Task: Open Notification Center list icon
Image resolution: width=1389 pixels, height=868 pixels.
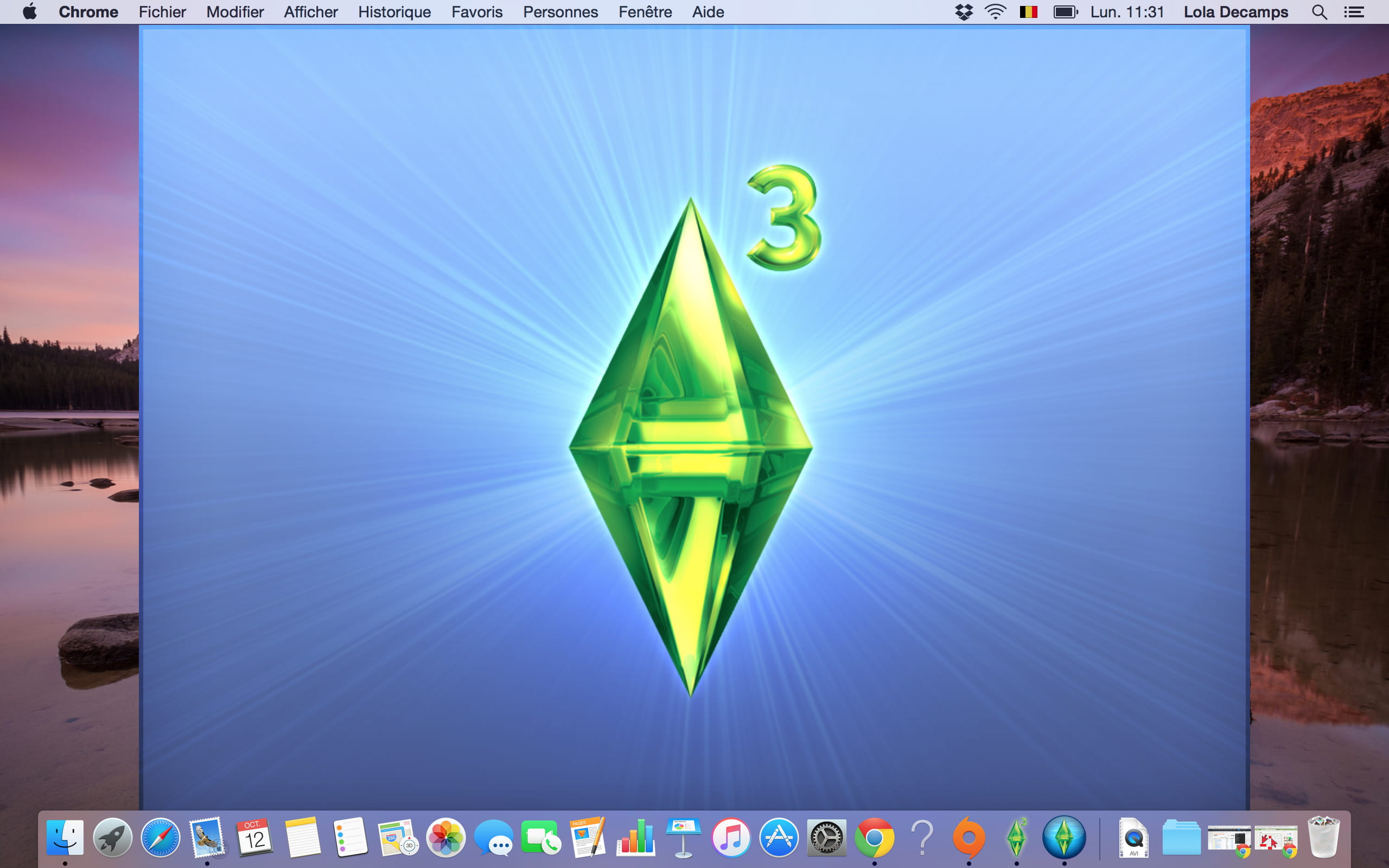Action: [x=1354, y=11]
